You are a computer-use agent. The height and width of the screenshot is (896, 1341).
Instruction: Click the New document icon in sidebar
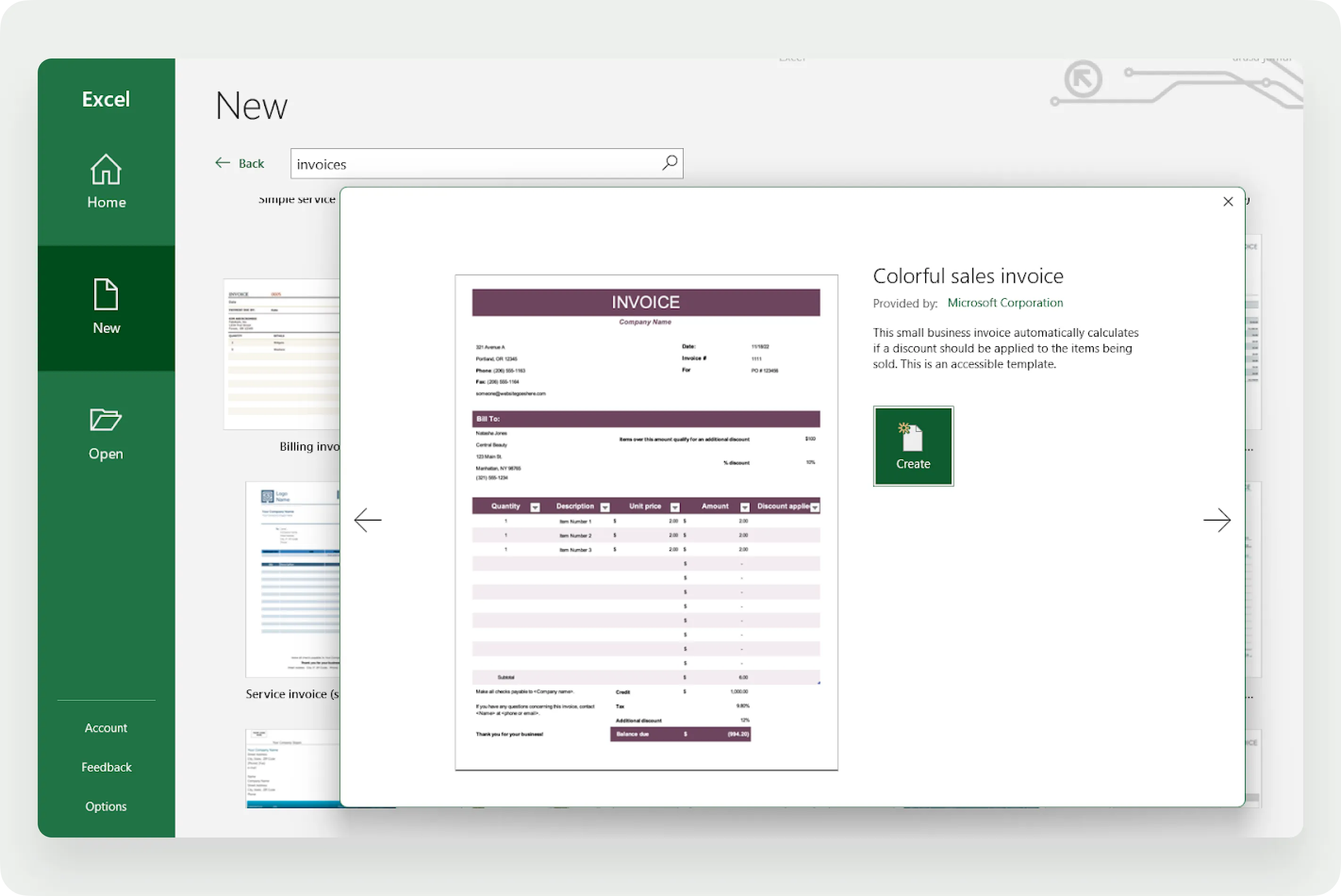pyautogui.click(x=106, y=294)
